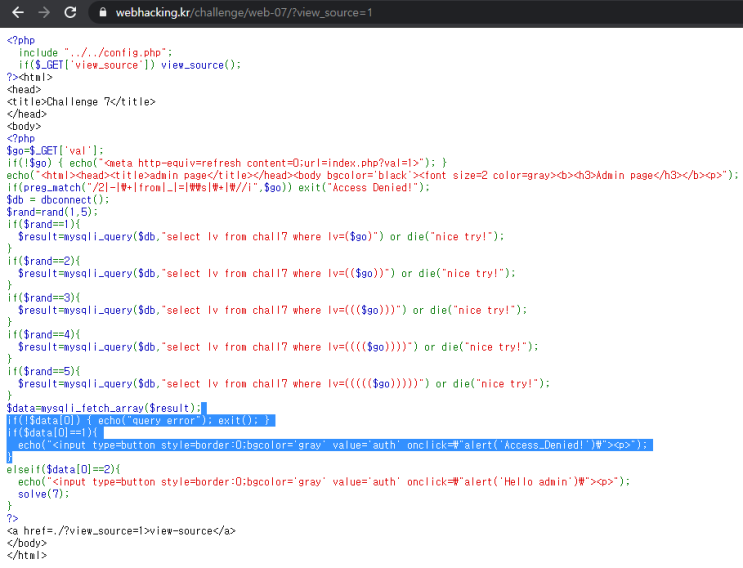Click the closing </body> tag line

[27, 543]
